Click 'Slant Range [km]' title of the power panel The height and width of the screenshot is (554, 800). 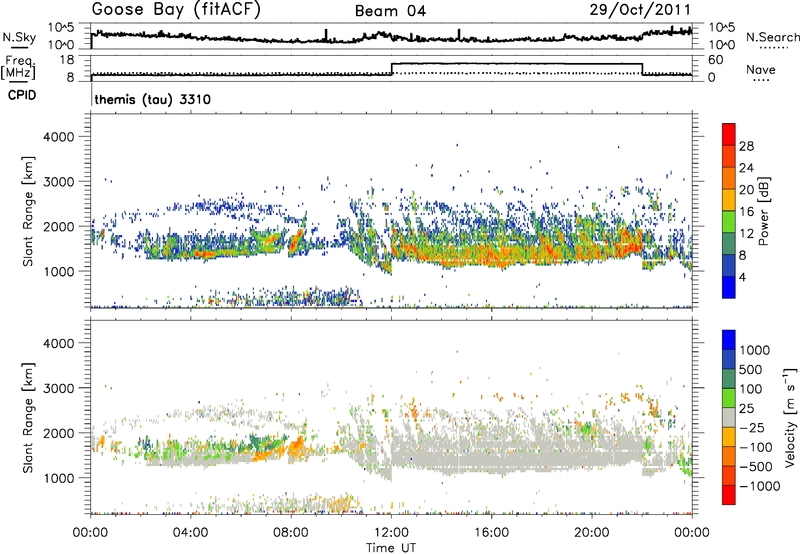point(28,211)
